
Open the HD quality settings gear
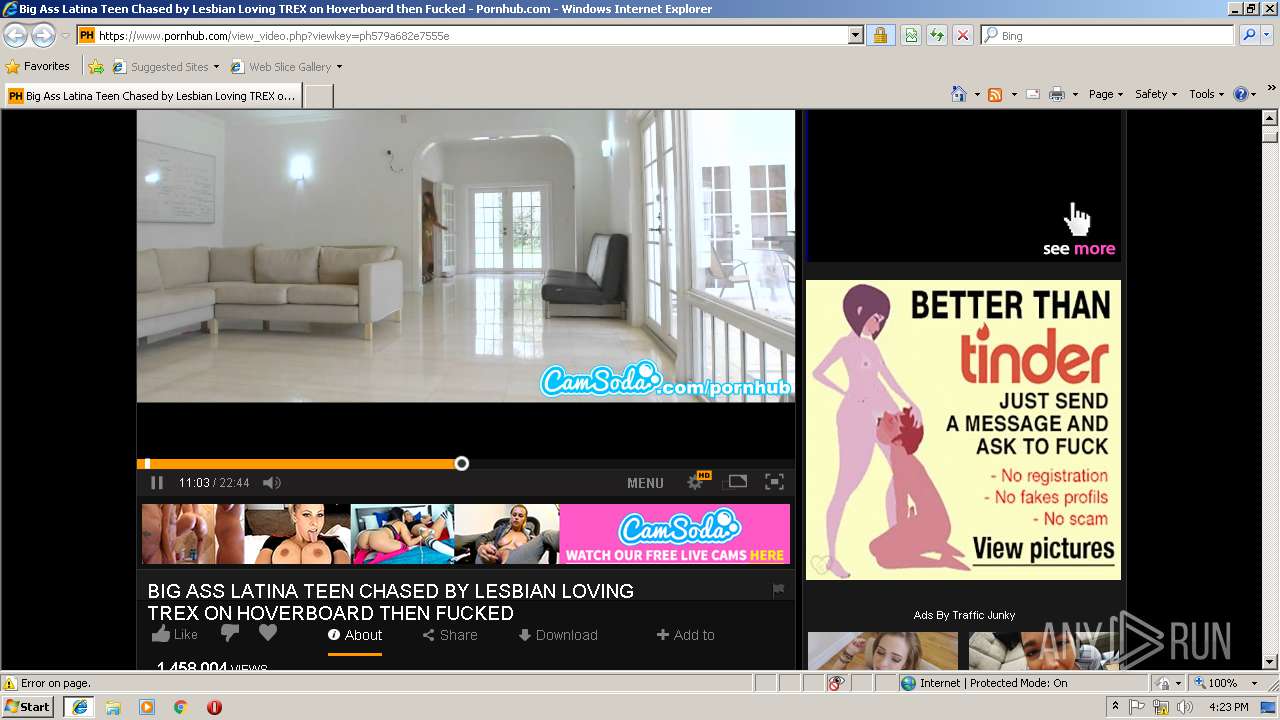pyautogui.click(x=697, y=482)
